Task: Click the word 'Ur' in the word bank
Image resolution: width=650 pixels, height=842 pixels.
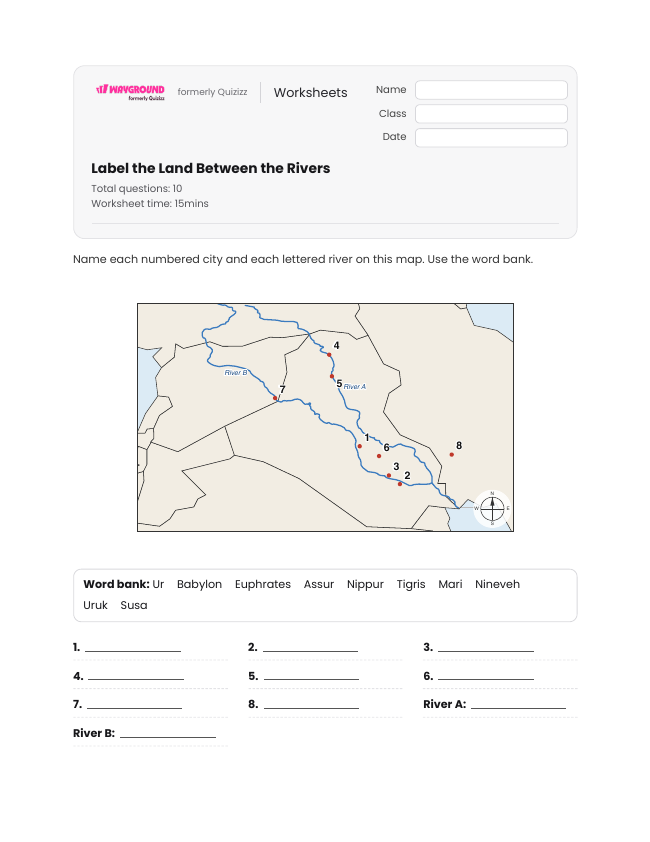Action: pos(158,584)
